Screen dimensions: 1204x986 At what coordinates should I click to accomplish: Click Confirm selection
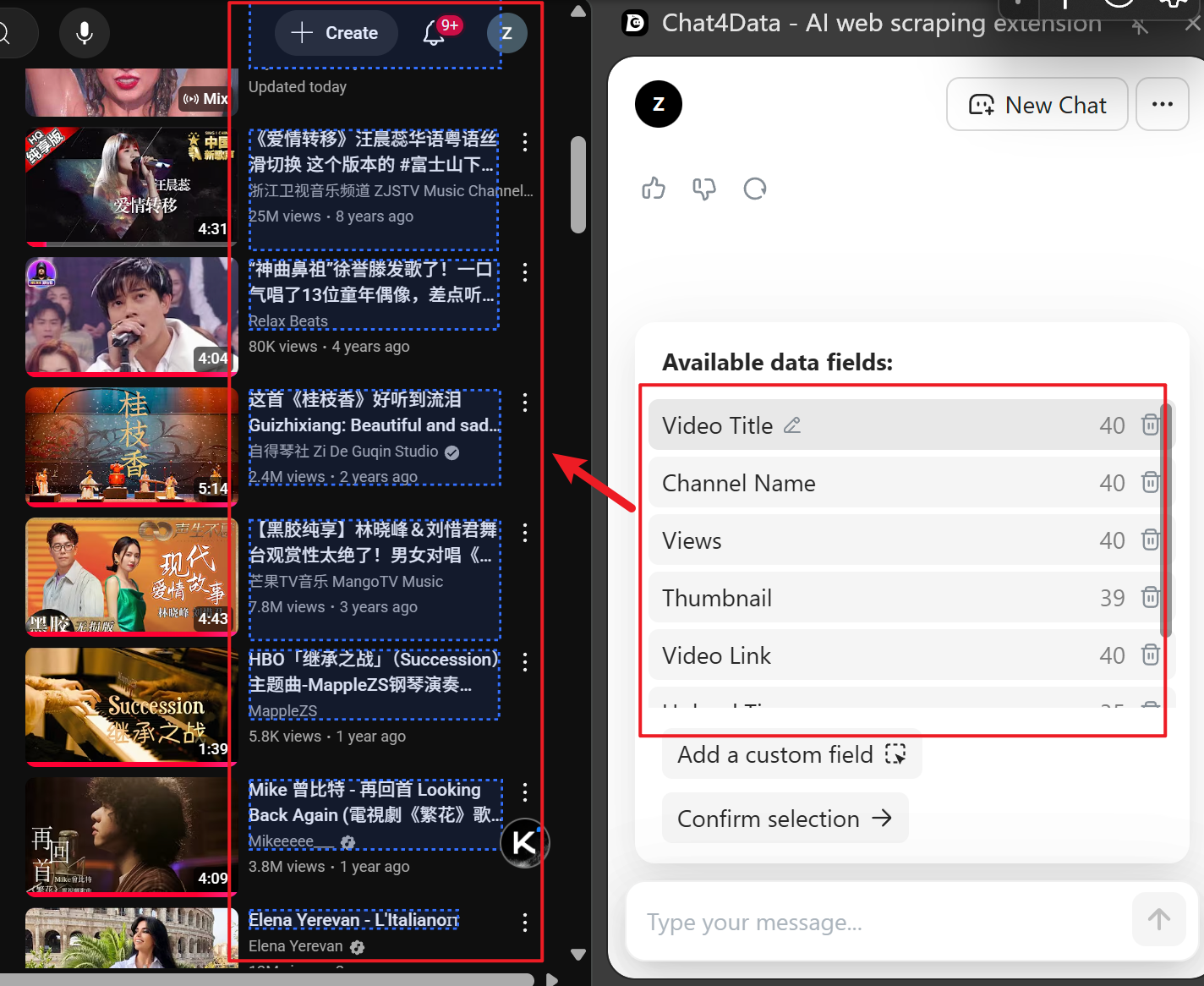(785, 818)
